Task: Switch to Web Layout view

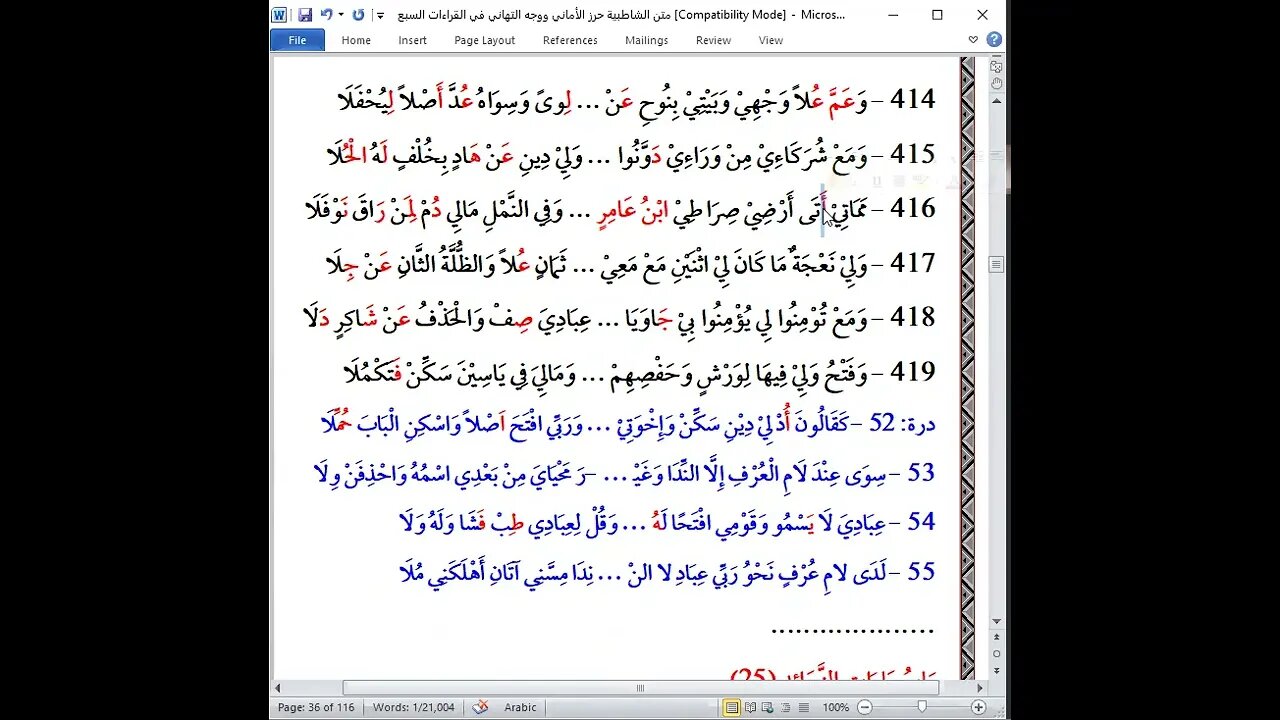Action: point(768,707)
